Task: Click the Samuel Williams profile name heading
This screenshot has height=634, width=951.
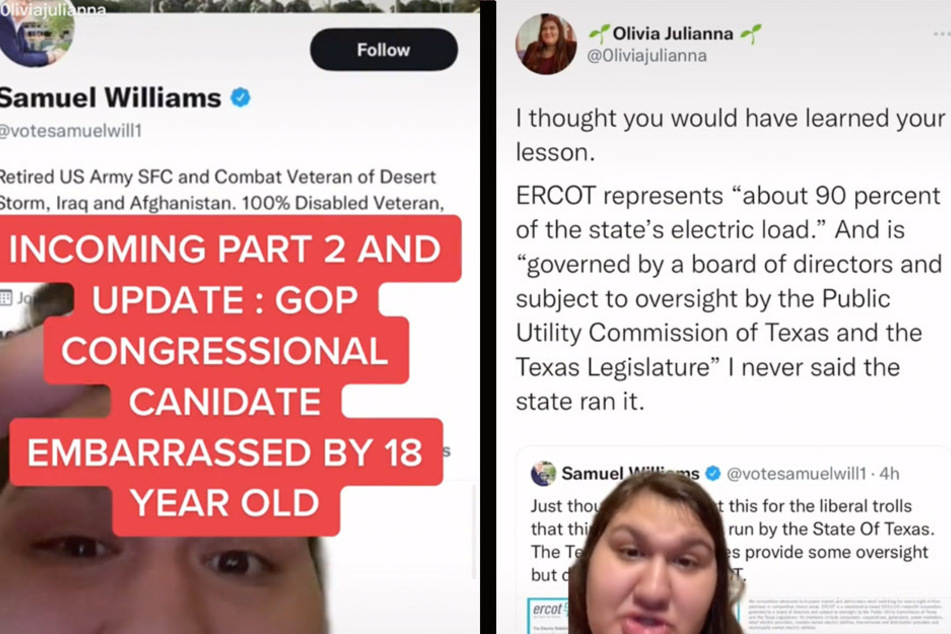Action: (x=110, y=98)
